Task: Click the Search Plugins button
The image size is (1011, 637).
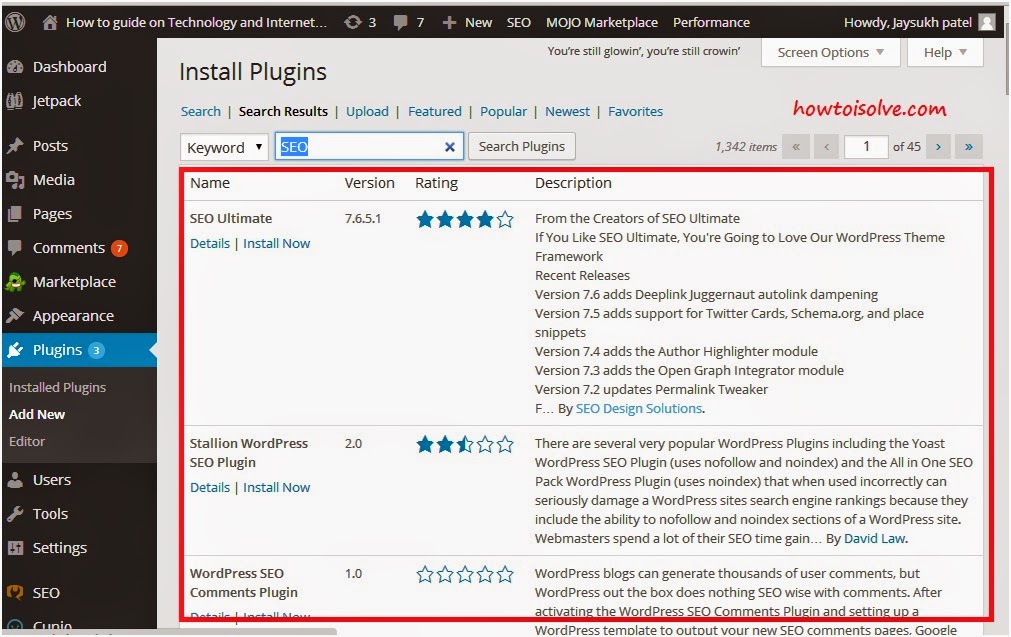Action: [x=522, y=146]
